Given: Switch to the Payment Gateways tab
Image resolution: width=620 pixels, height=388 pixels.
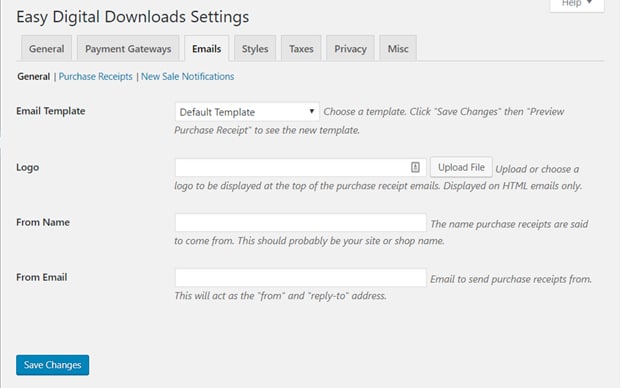Looking at the screenshot, I should tap(128, 48).
